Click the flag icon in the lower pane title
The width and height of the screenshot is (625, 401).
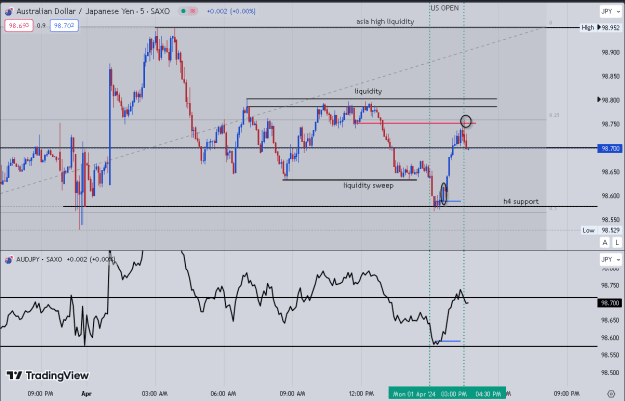(9, 260)
